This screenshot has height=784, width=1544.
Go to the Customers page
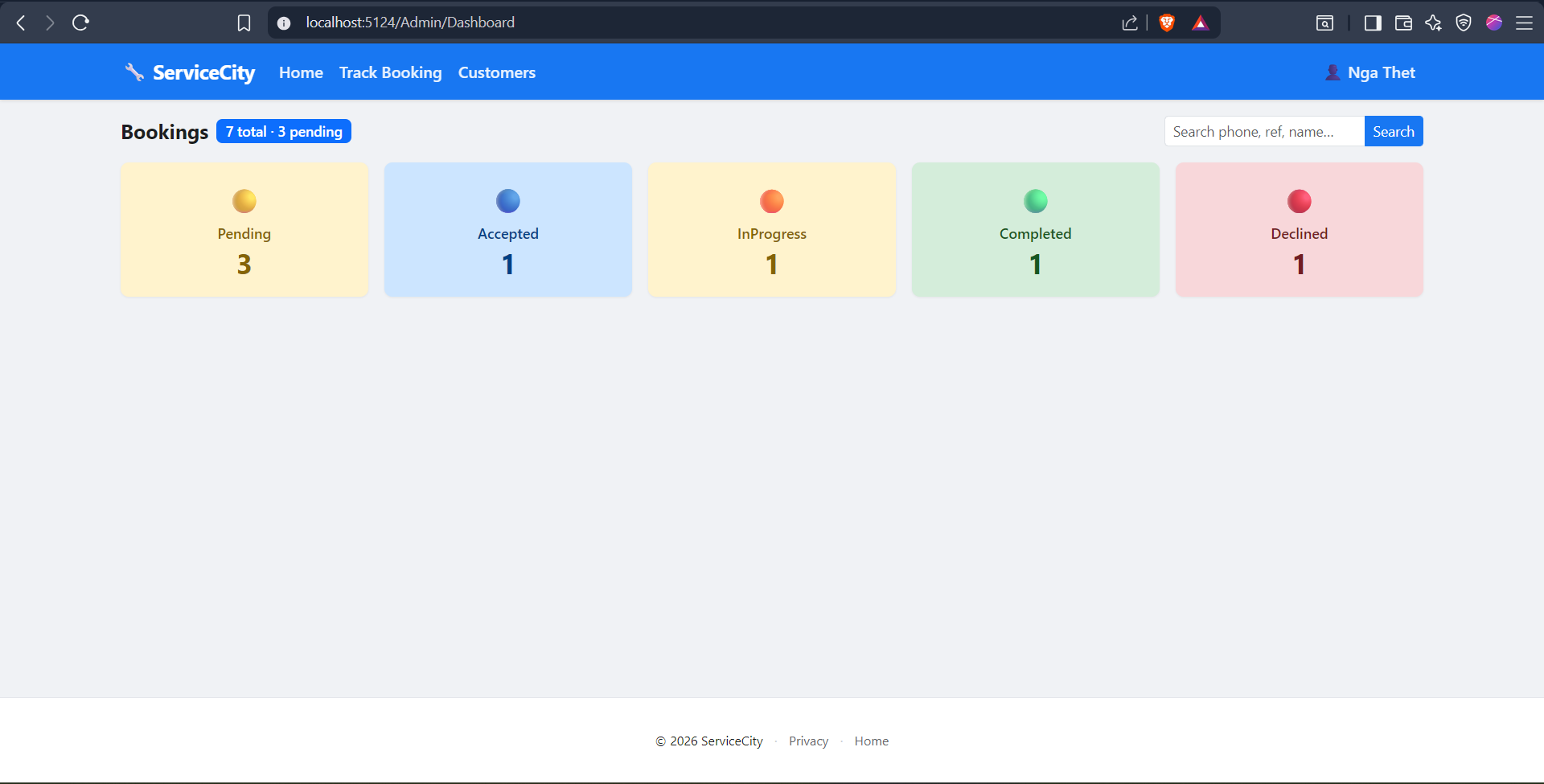coord(497,72)
